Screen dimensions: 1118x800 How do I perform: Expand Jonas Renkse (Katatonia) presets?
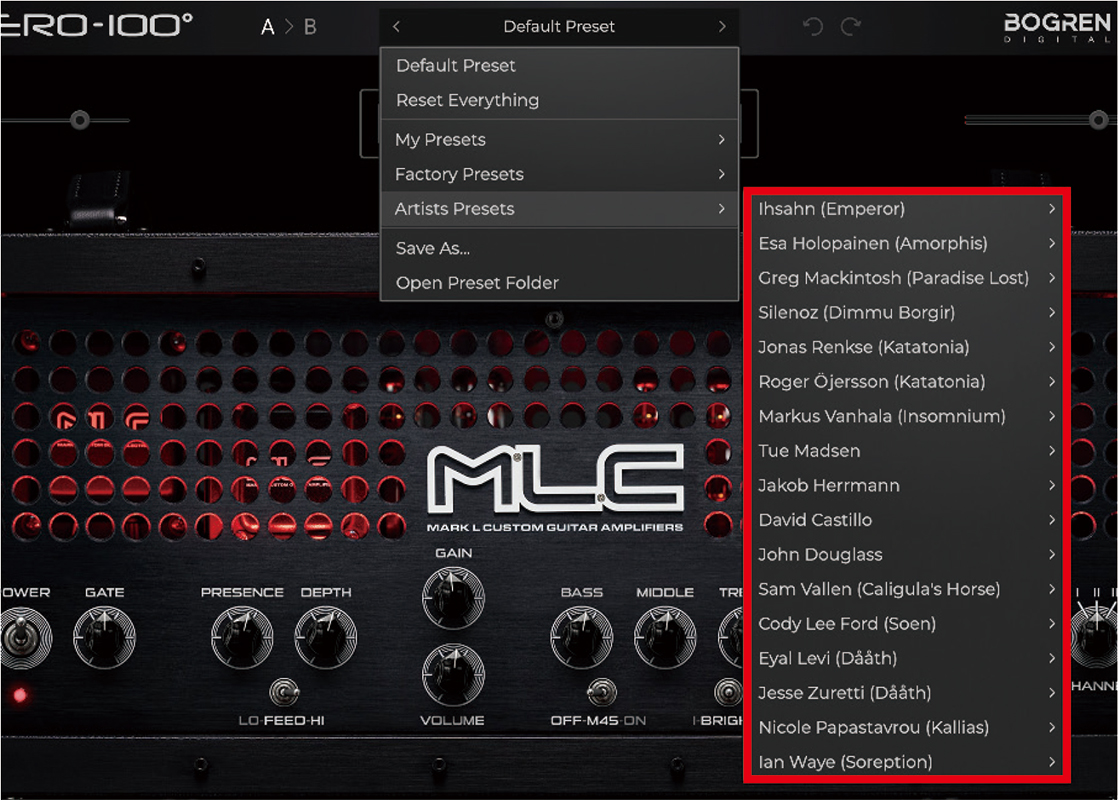(906, 347)
